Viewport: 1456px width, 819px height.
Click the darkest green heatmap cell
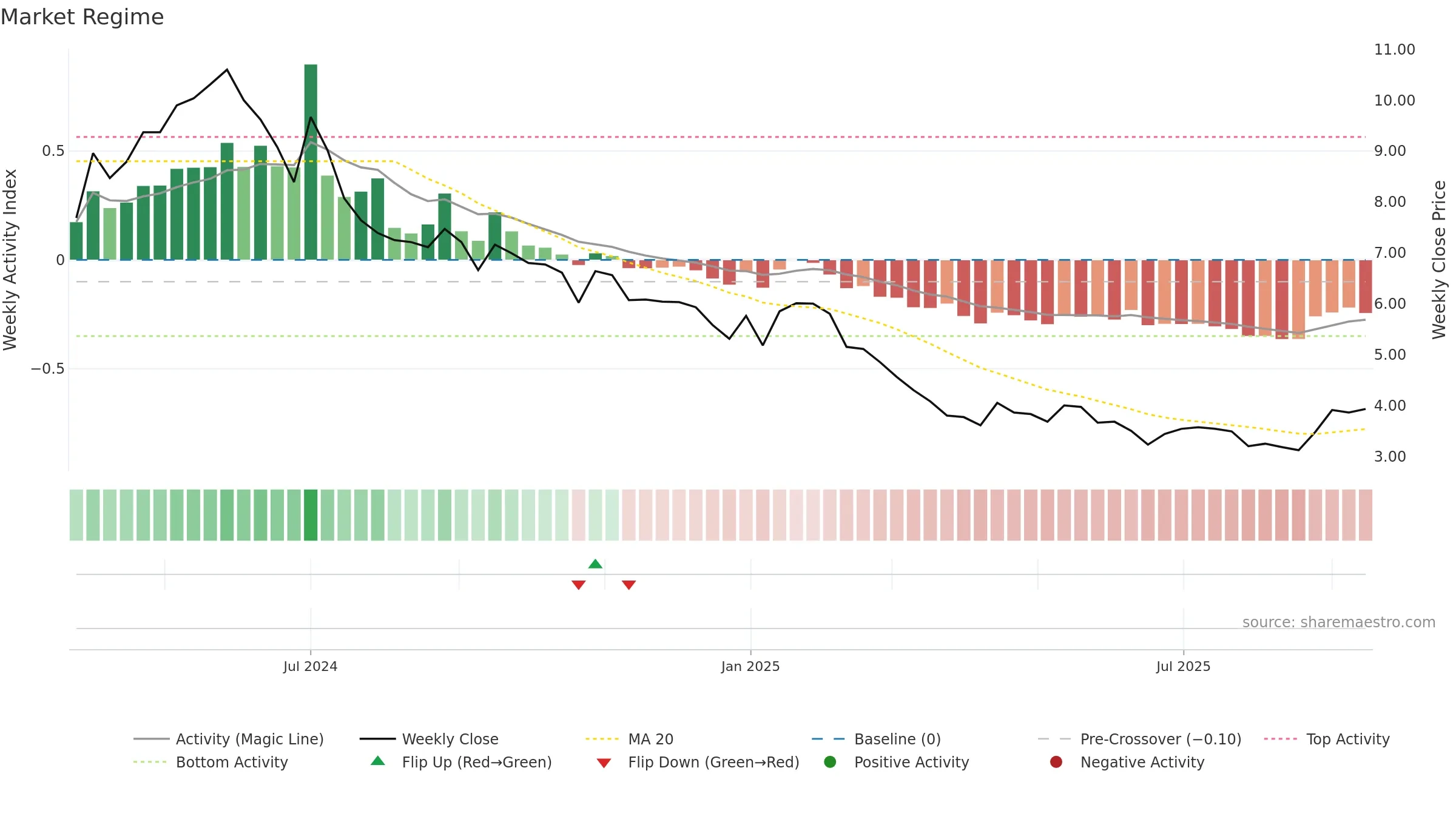click(311, 515)
